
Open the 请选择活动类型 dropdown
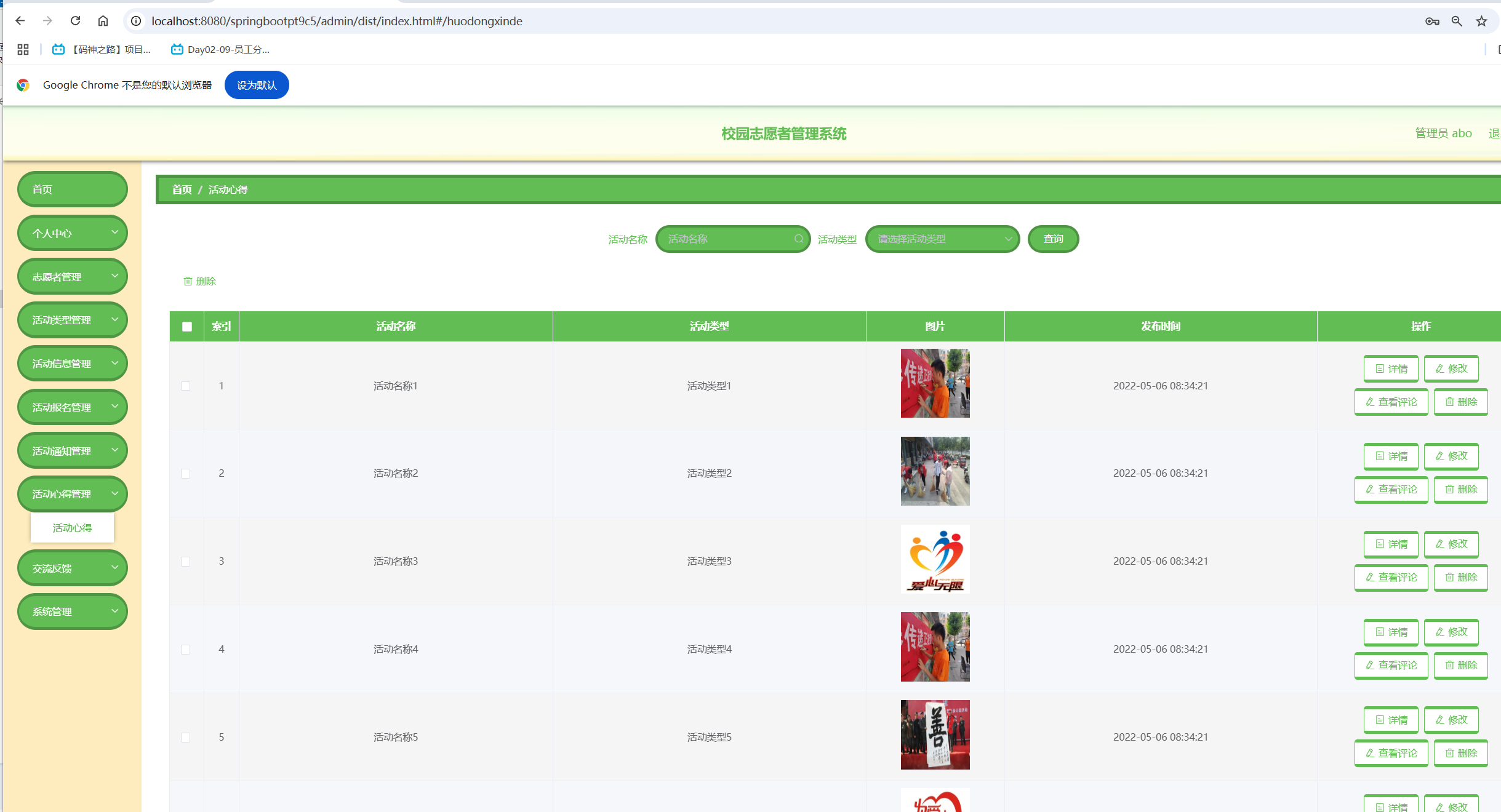coord(942,239)
